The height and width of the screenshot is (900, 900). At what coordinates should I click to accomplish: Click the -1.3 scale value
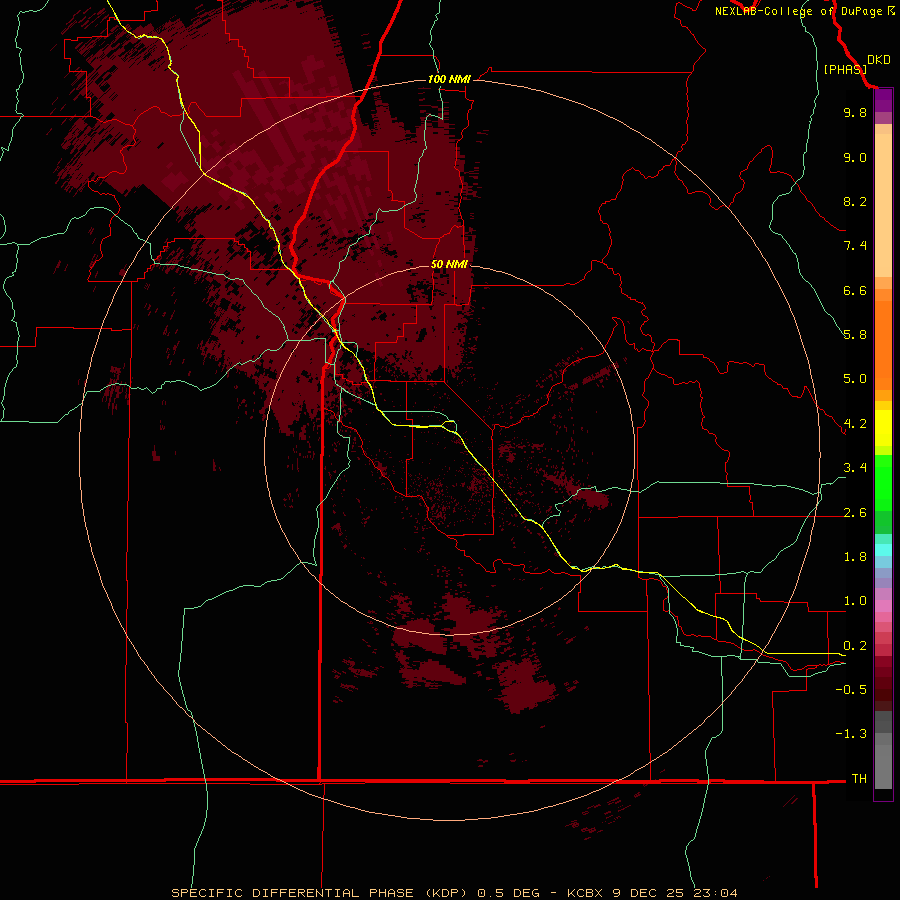(851, 734)
